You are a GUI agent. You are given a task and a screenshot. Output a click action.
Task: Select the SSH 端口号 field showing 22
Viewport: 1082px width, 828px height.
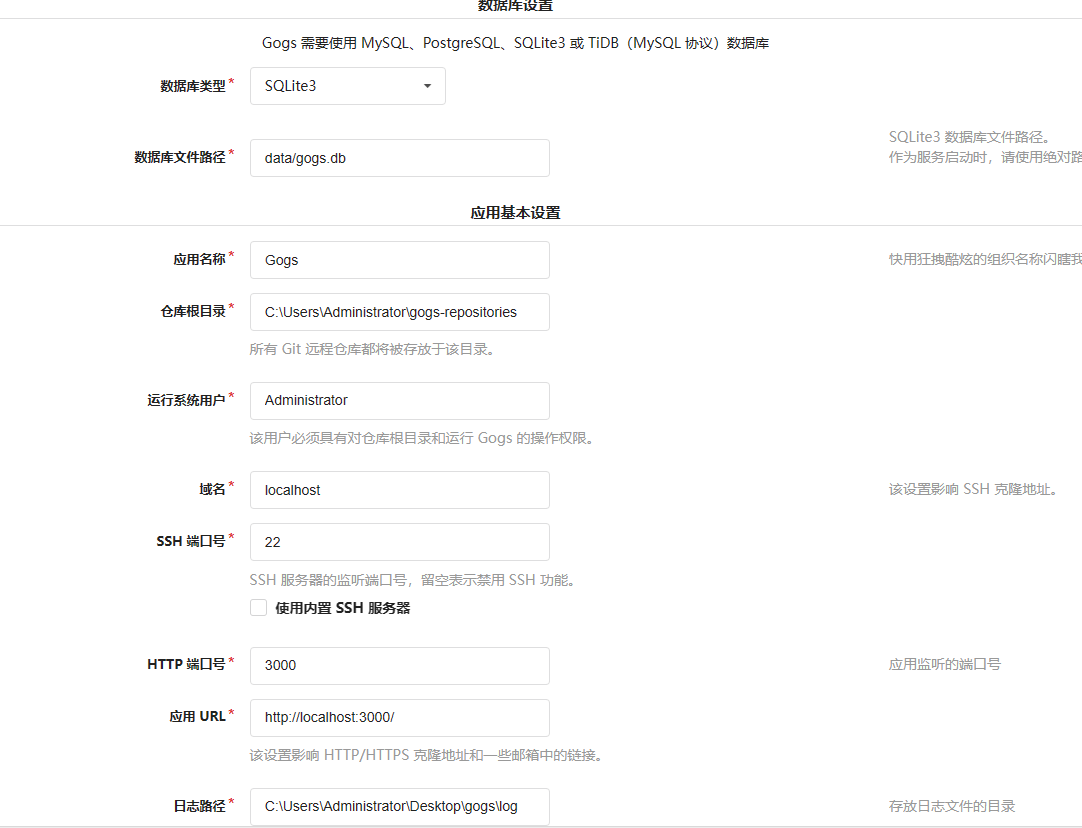[399, 542]
